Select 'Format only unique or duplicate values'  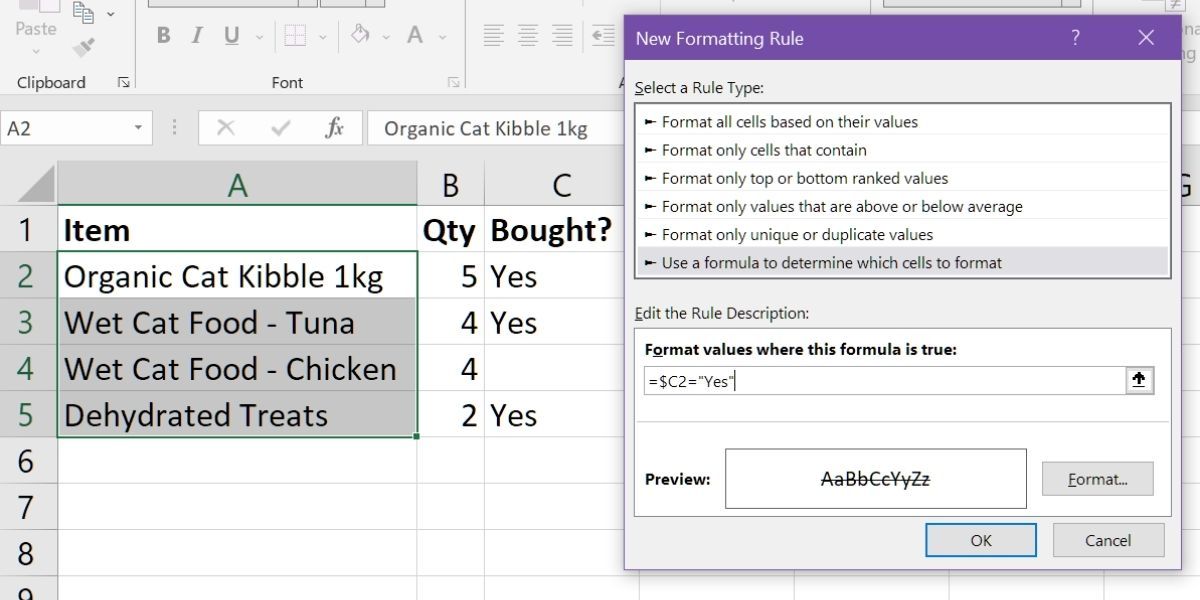[x=797, y=234]
